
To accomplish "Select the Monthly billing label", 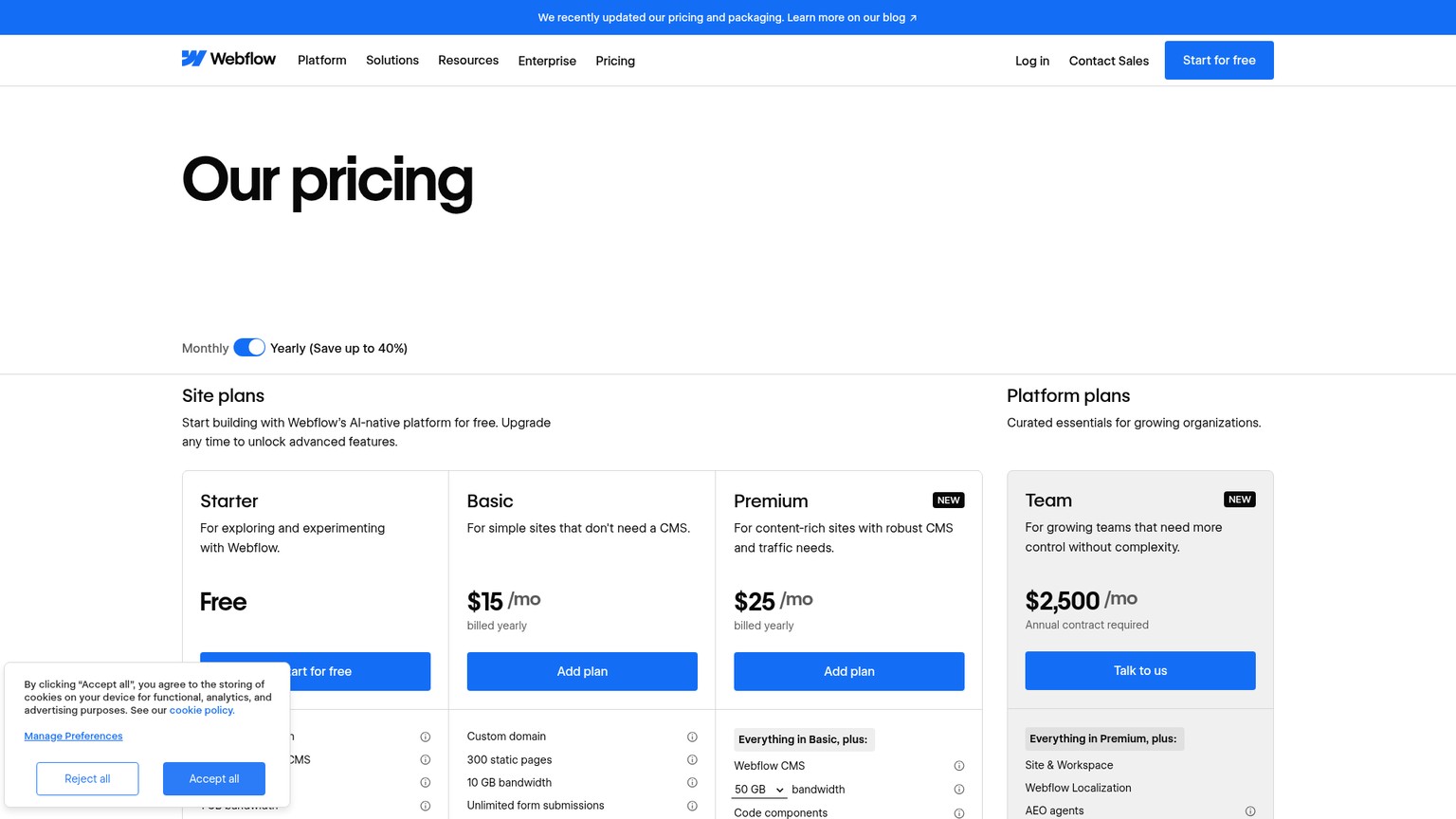I will (x=205, y=348).
